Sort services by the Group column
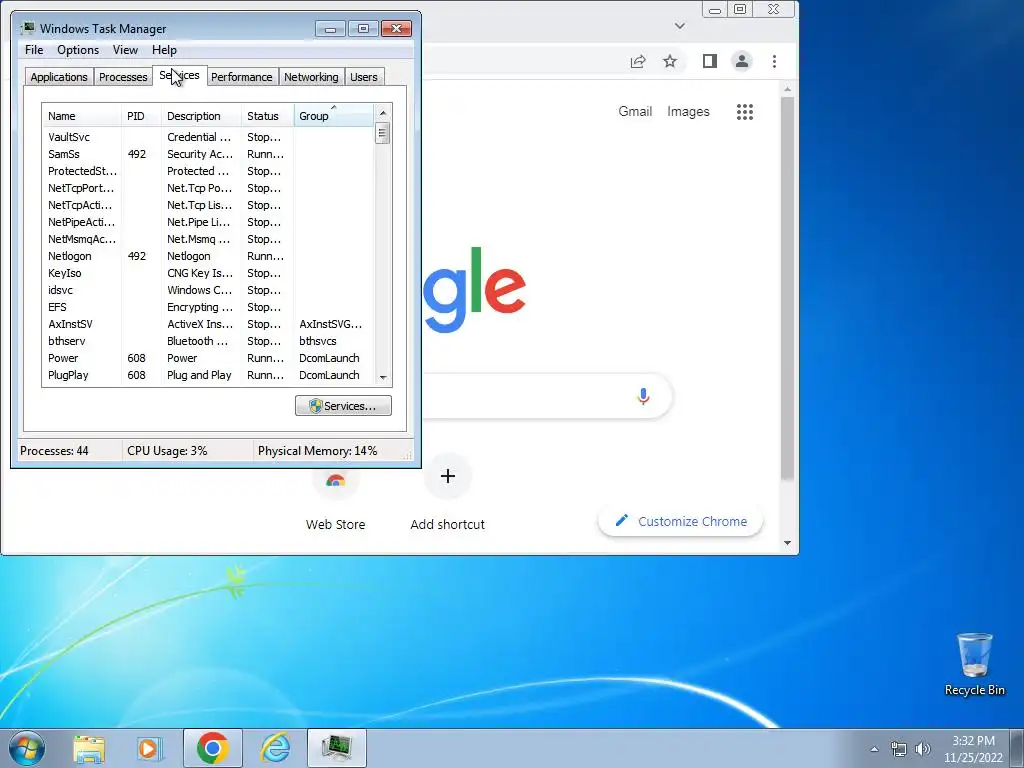The width and height of the screenshot is (1024, 768). 334,116
